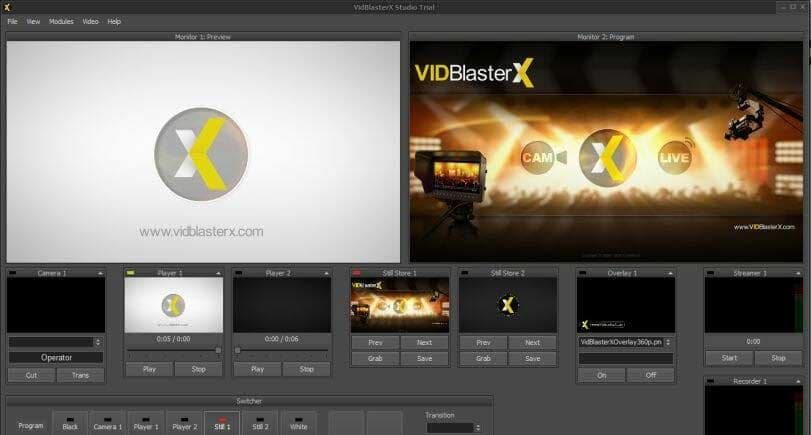Select Camera 1 source in the Switcher row
The height and width of the screenshot is (435, 811).
point(108,423)
